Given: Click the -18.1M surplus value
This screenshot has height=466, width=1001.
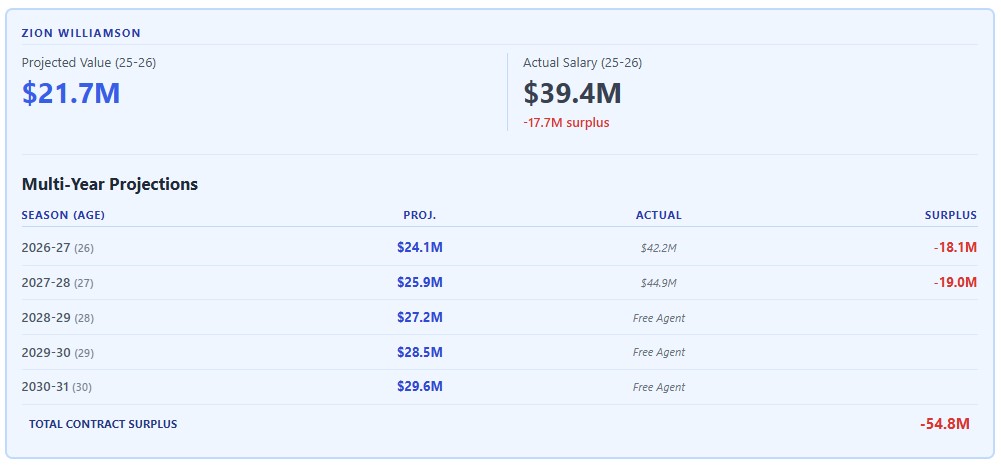Looking at the screenshot, I should click(x=955, y=247).
